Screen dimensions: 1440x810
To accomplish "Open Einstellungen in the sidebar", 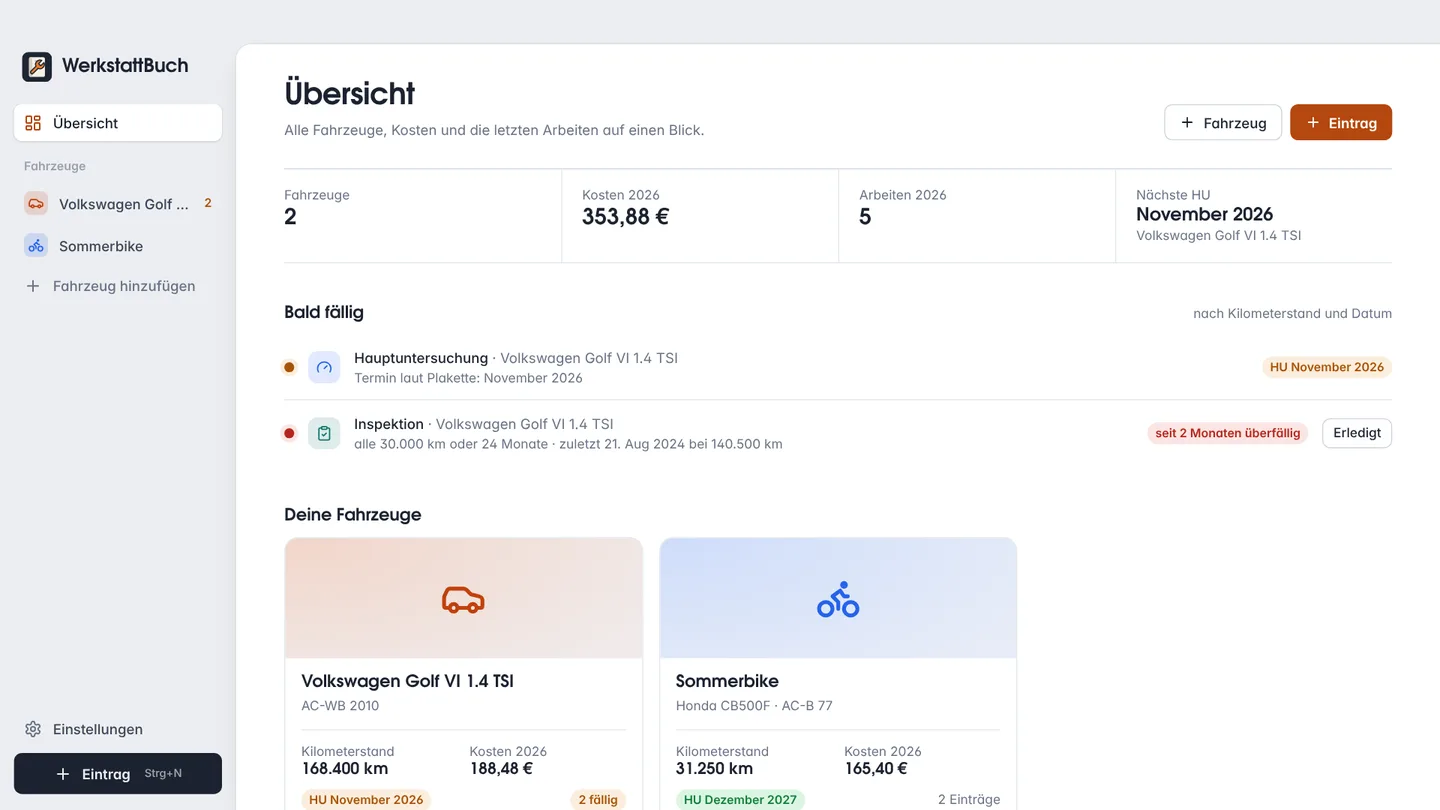I will click(x=118, y=729).
